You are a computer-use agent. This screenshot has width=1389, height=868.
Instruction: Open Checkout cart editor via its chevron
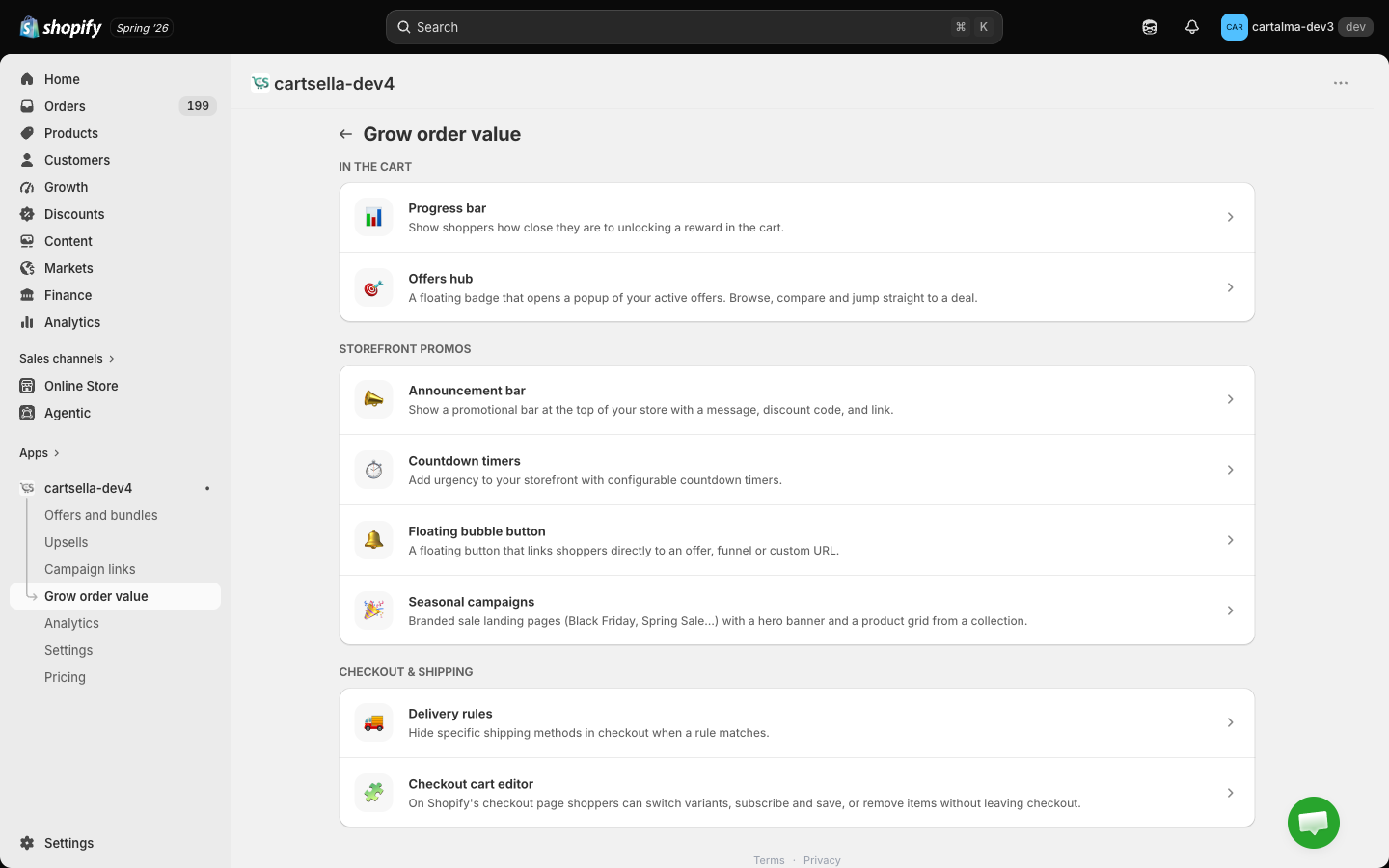click(1230, 793)
